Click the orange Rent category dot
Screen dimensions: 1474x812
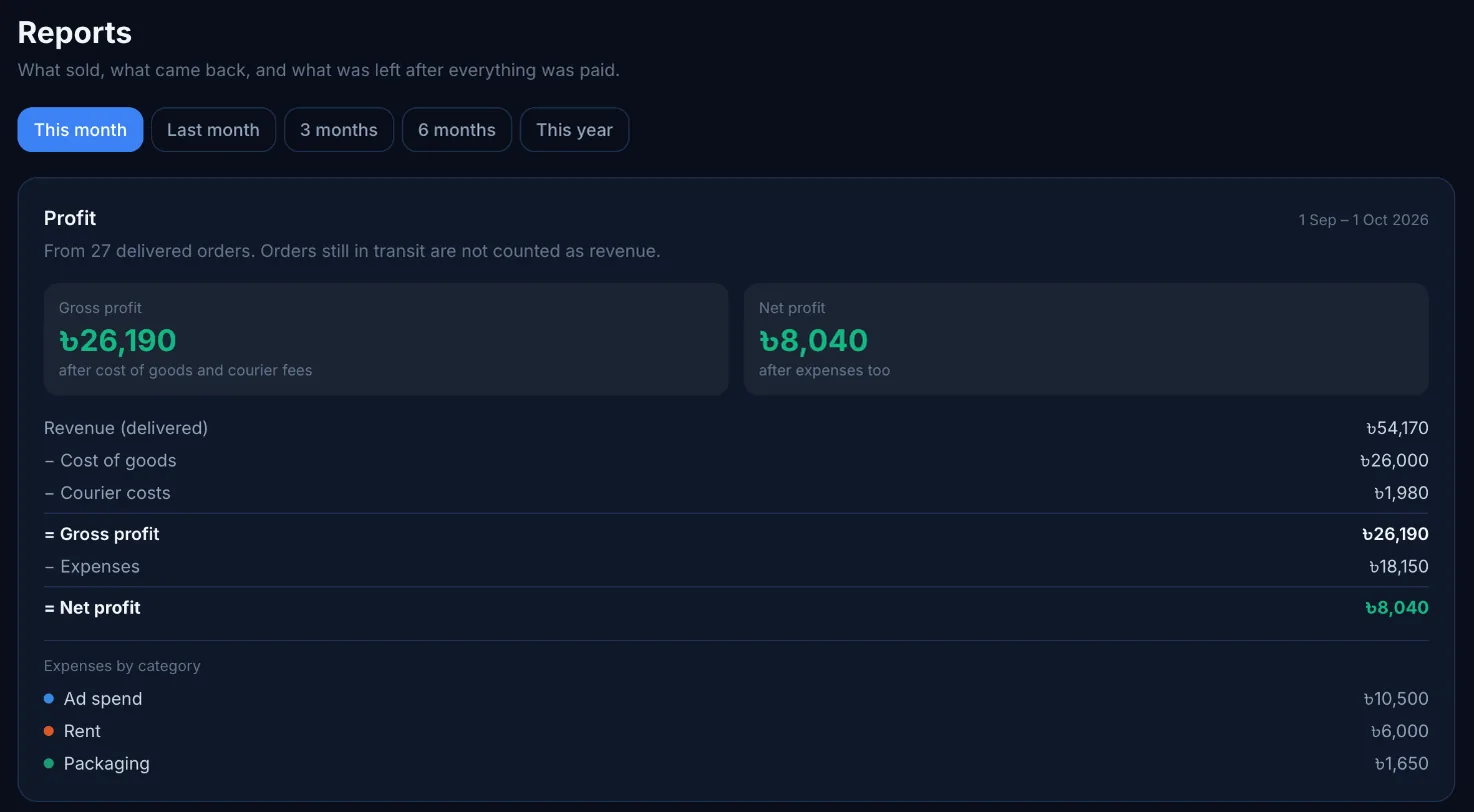[49, 731]
